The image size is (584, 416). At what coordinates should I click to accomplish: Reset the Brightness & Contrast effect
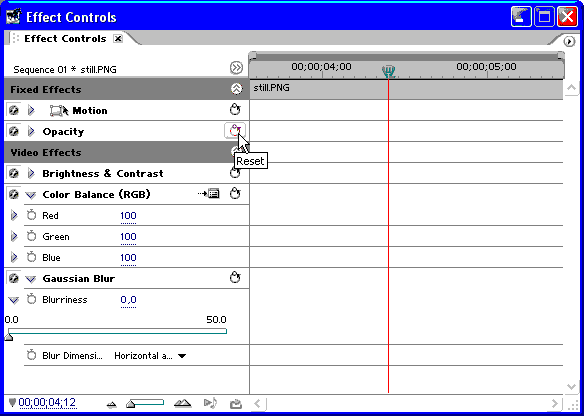[235, 173]
